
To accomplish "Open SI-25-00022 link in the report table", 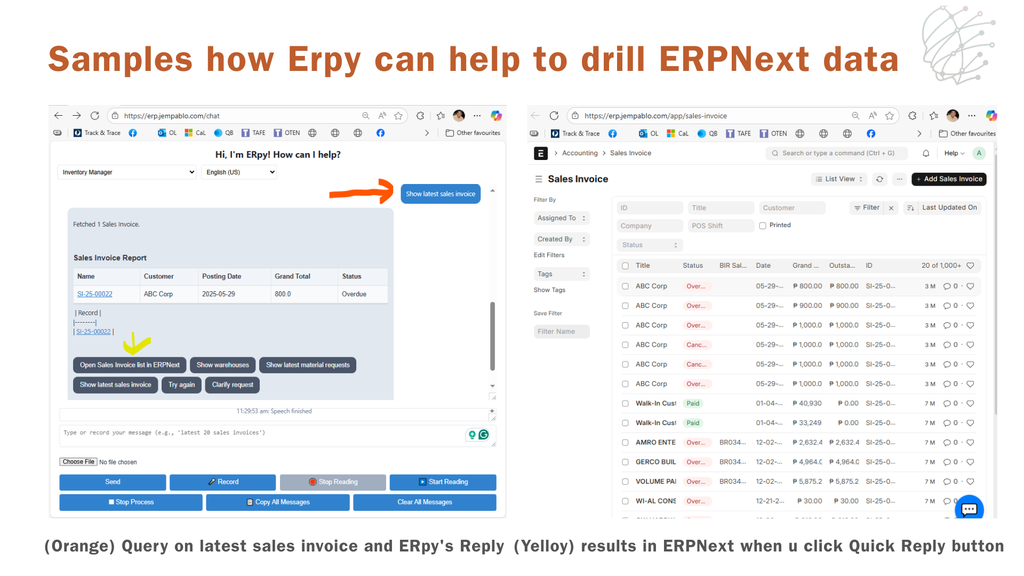I will [95, 294].
